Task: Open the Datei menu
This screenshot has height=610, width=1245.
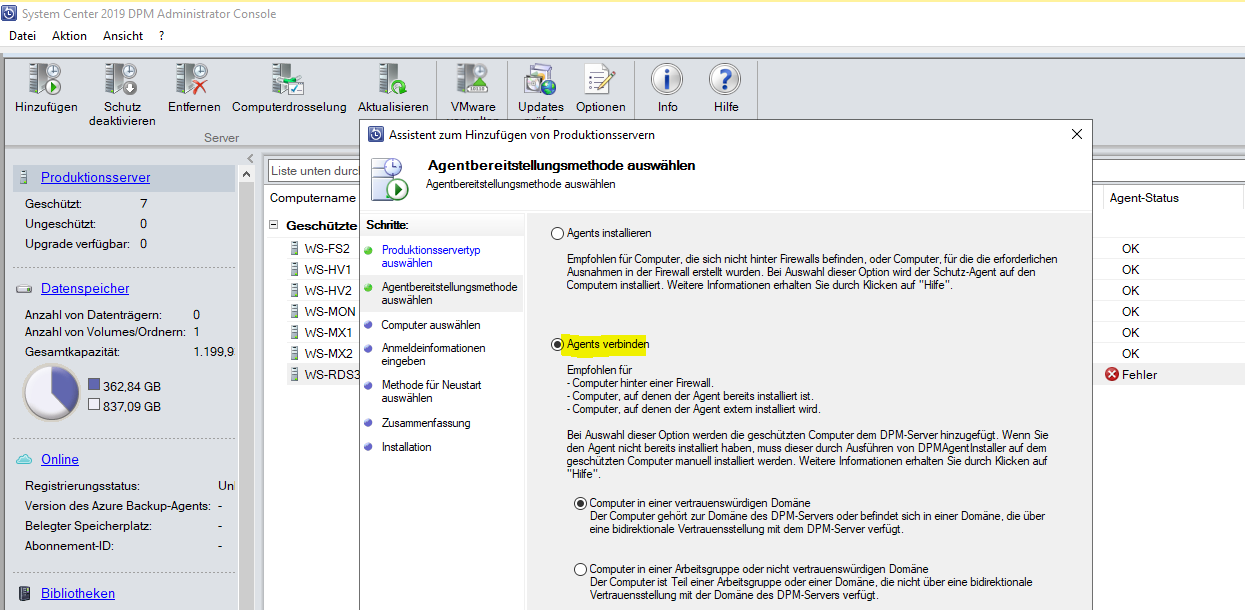Action: (22, 35)
